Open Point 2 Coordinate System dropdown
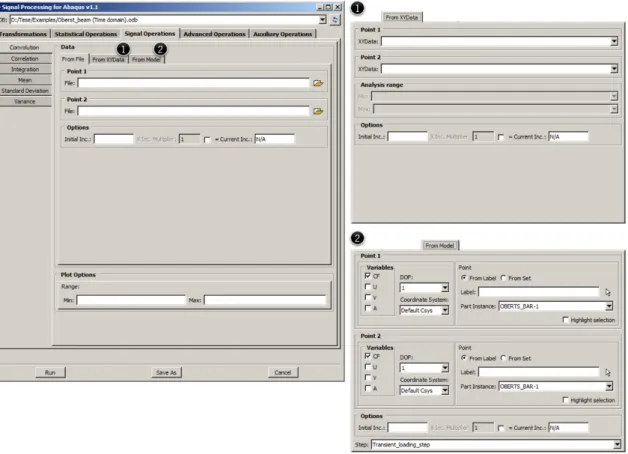This screenshot has width=628, height=454. point(445,390)
